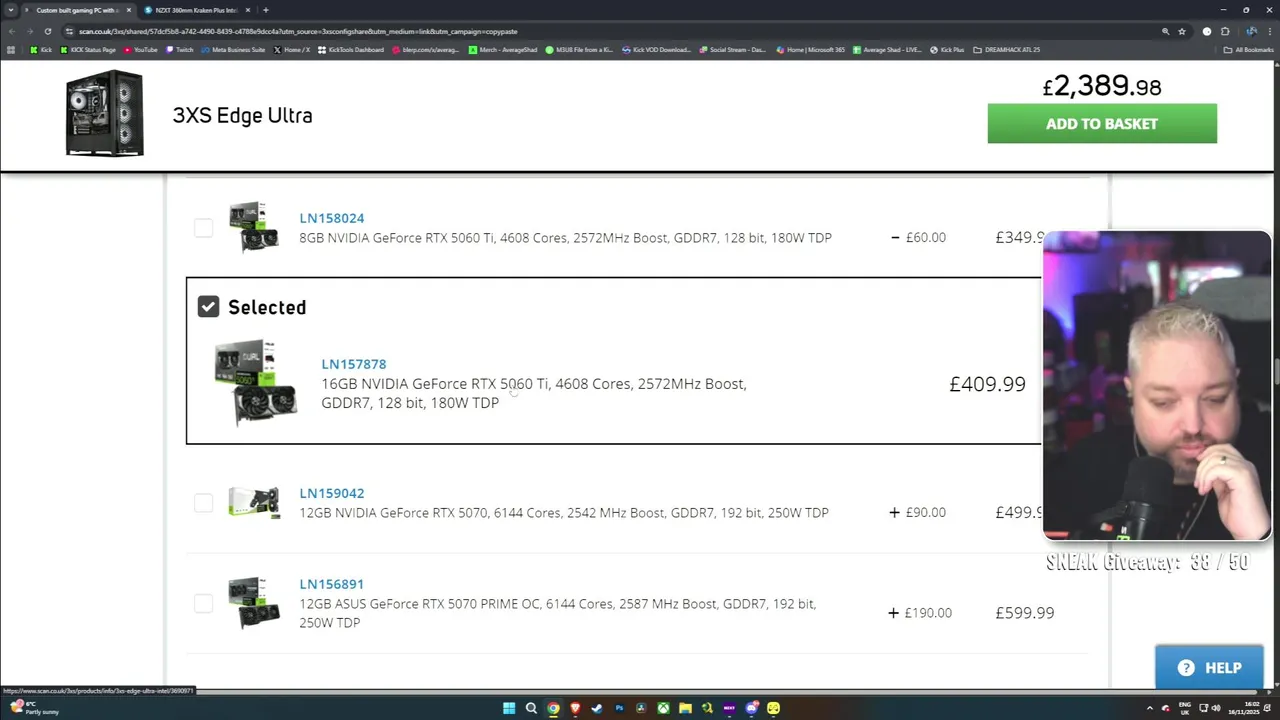Open the Xbox app in taskbar

(663, 708)
